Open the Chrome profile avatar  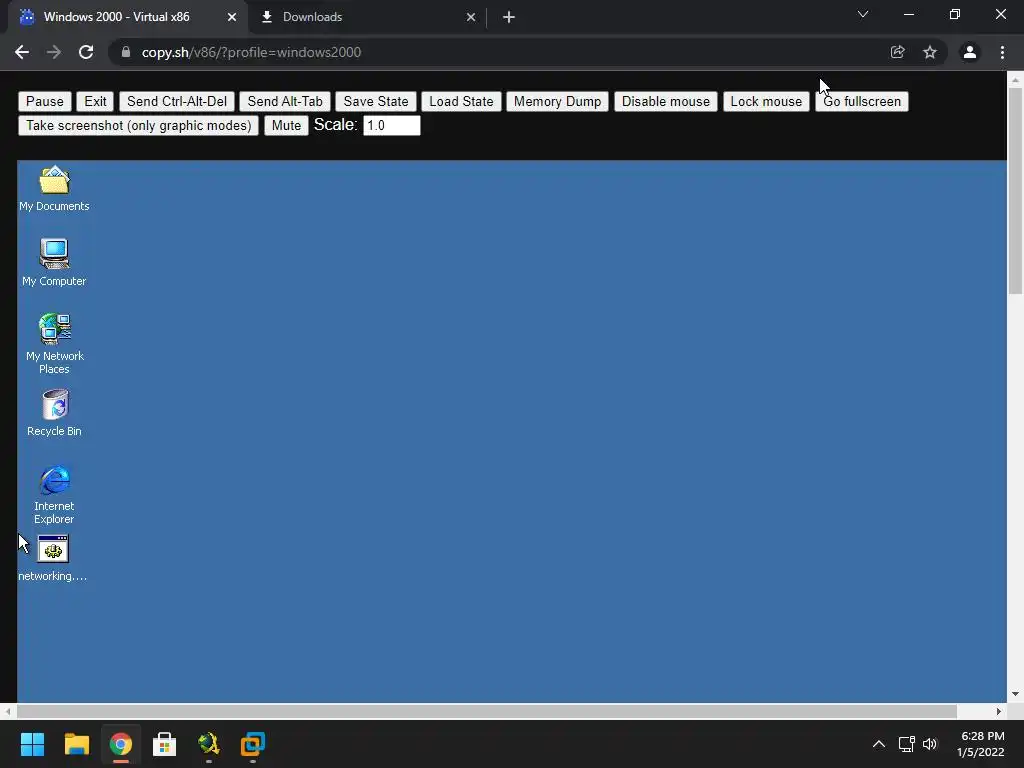(970, 52)
